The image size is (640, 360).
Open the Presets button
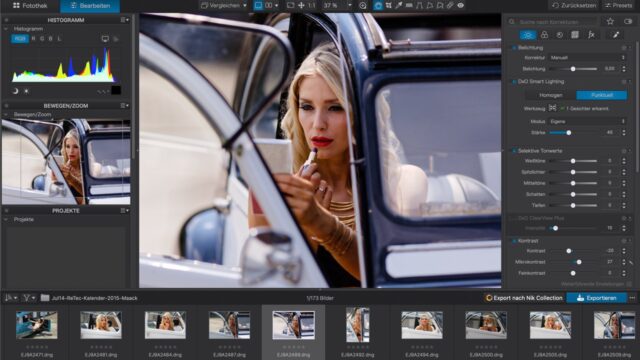[618, 6]
